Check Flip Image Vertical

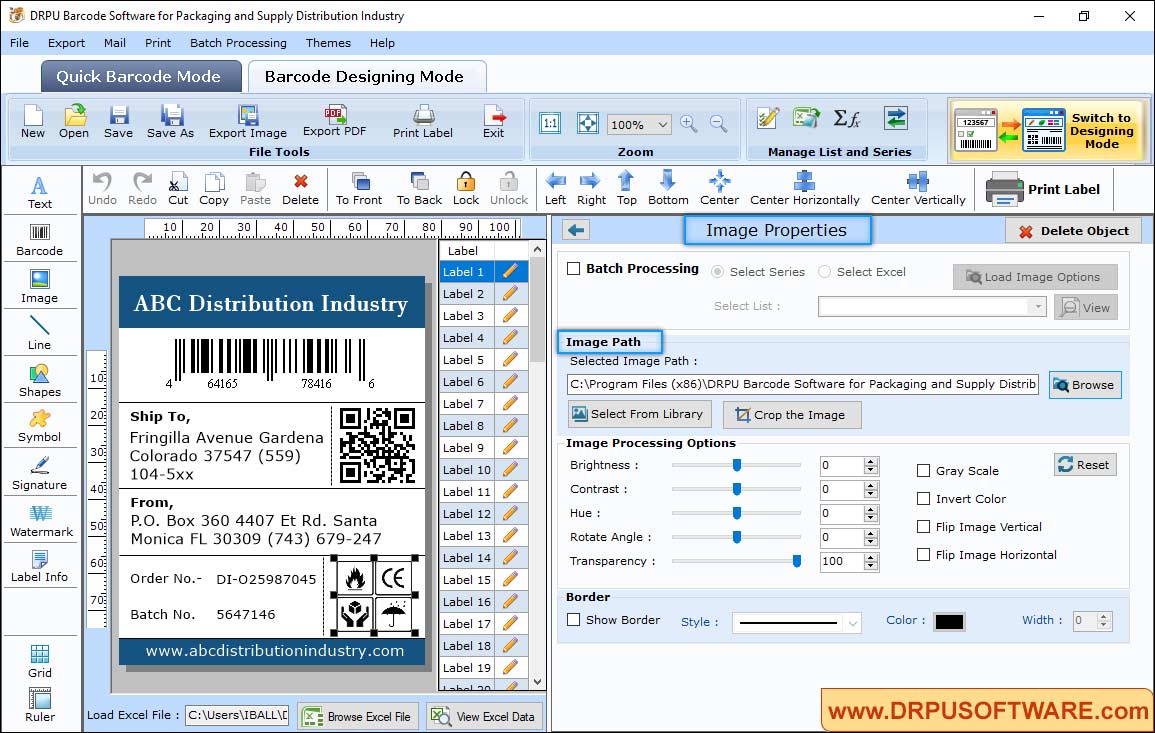pos(923,527)
